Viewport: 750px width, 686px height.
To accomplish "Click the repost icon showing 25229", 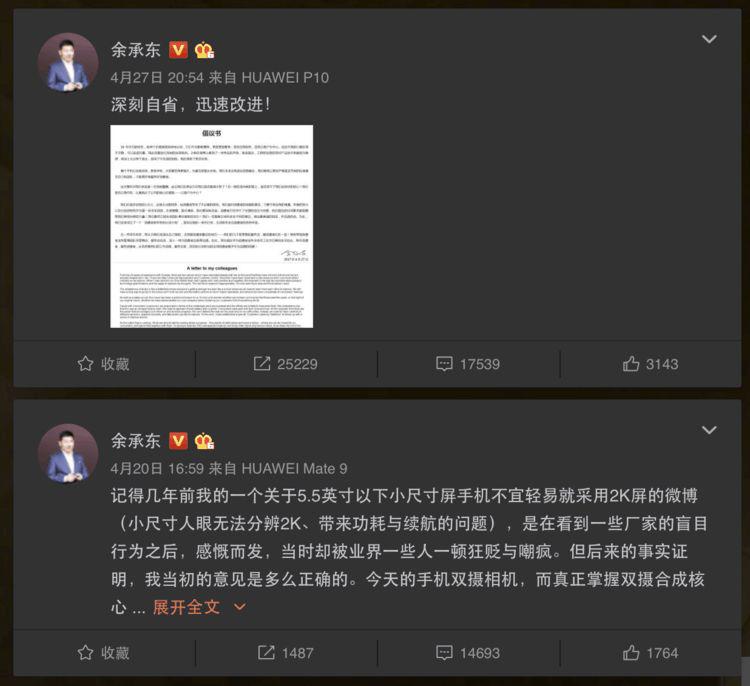I will (x=262, y=364).
